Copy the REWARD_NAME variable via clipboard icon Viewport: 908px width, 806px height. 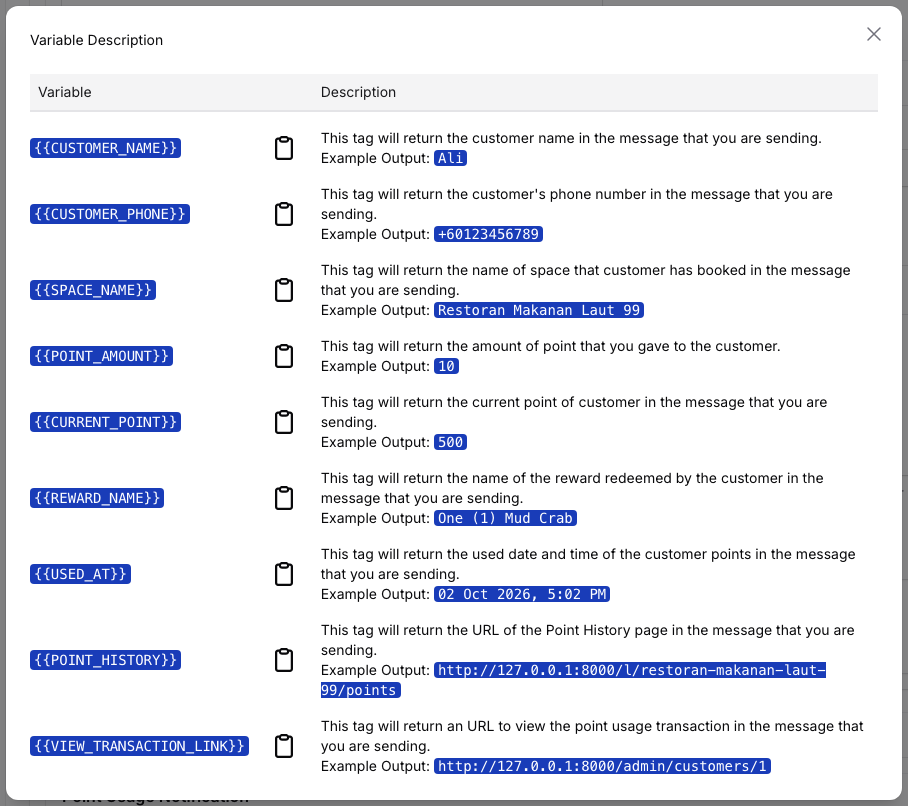(284, 498)
